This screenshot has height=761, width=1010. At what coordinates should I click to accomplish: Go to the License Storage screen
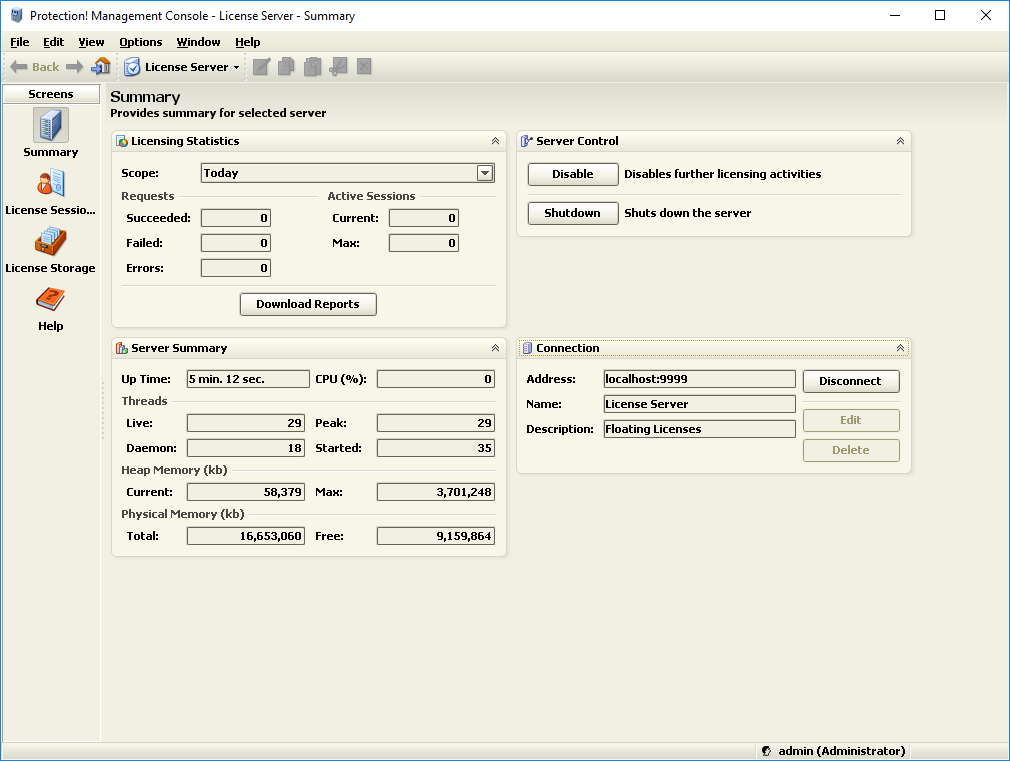coord(50,248)
